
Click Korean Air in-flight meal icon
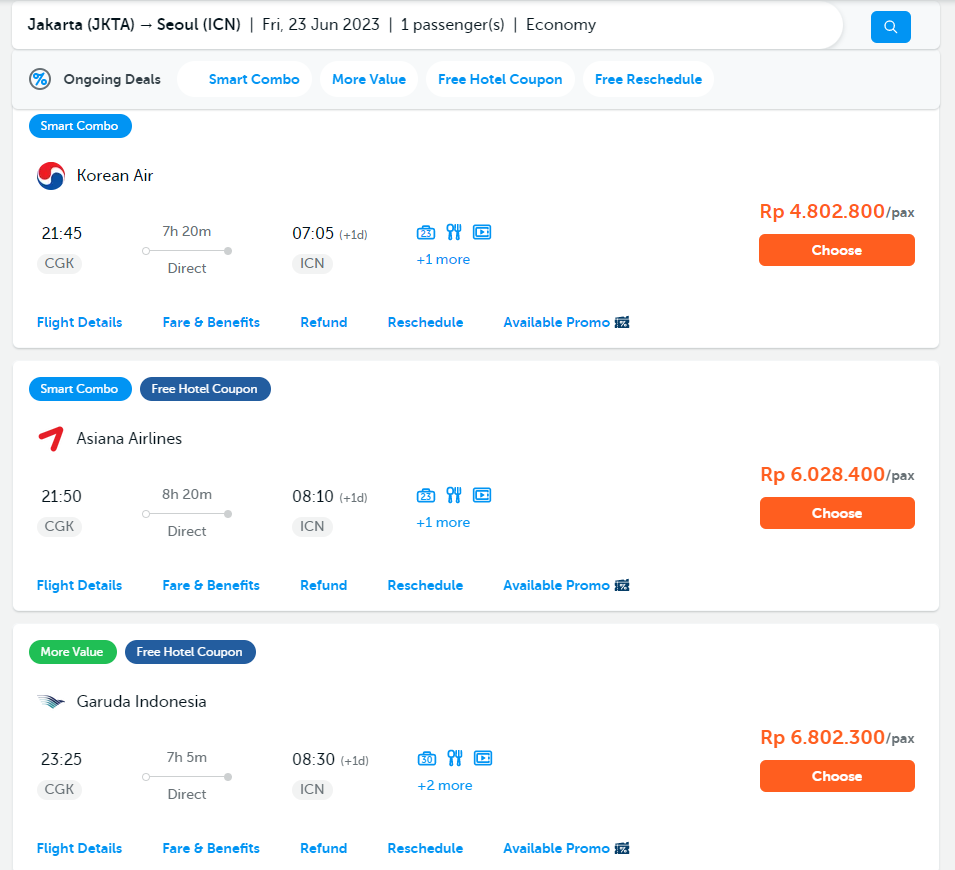tap(454, 233)
